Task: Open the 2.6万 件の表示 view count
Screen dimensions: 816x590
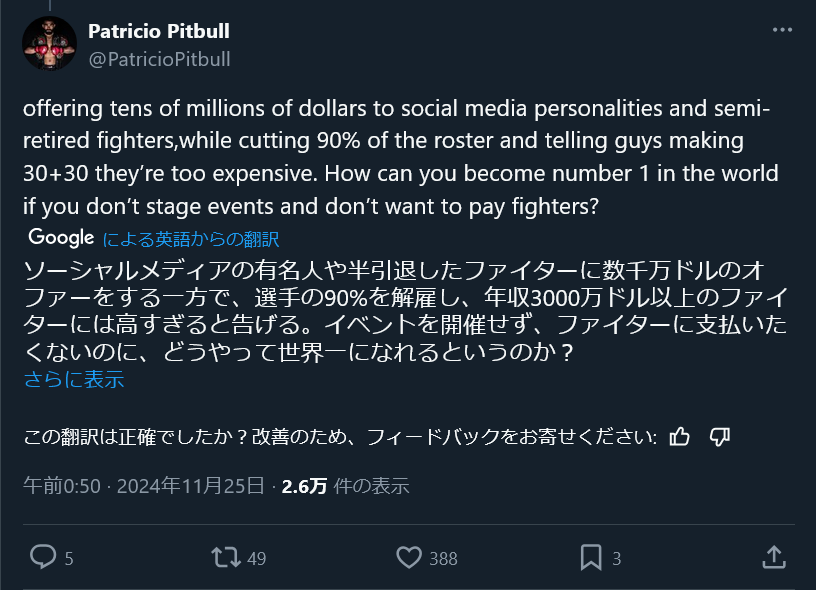Action: 345,486
